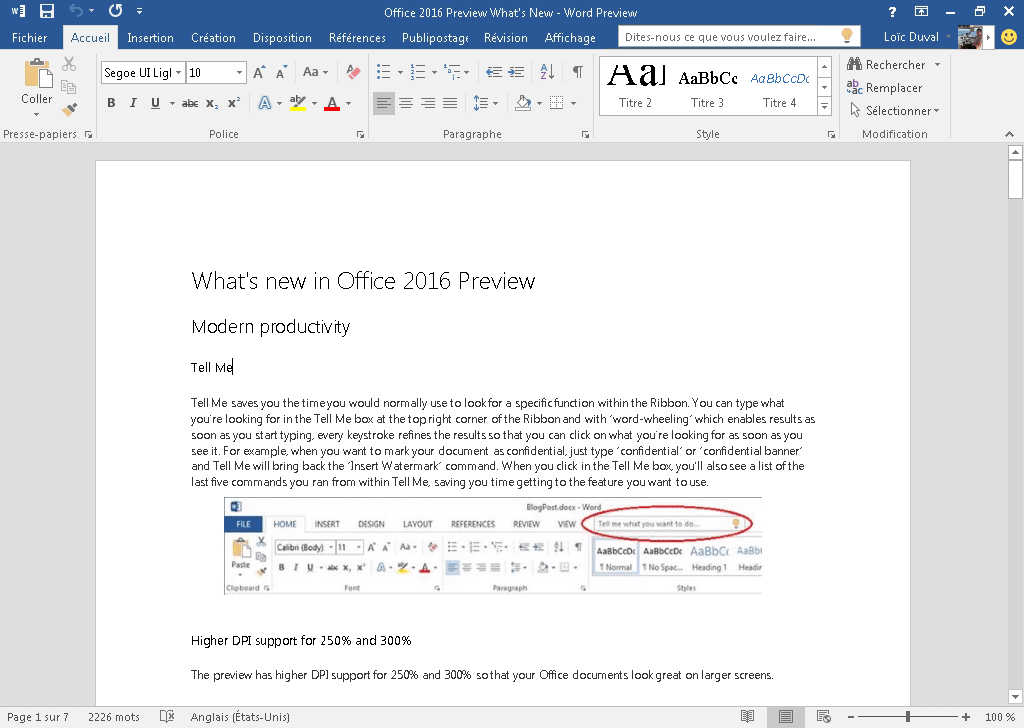This screenshot has width=1024, height=728.
Task: Increase font size with grow font icon
Action: [x=259, y=72]
